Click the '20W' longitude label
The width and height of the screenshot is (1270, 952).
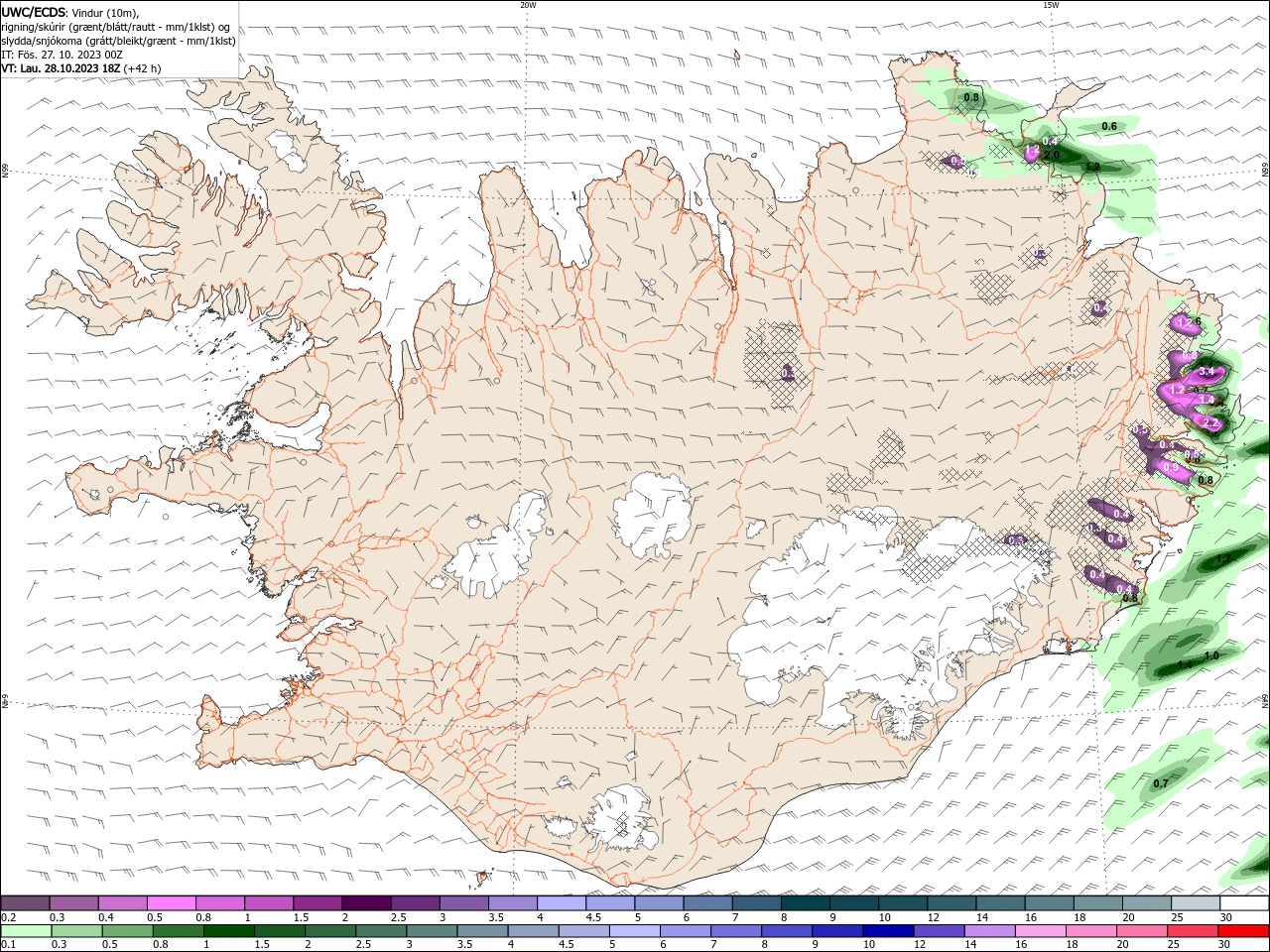[528, 5]
